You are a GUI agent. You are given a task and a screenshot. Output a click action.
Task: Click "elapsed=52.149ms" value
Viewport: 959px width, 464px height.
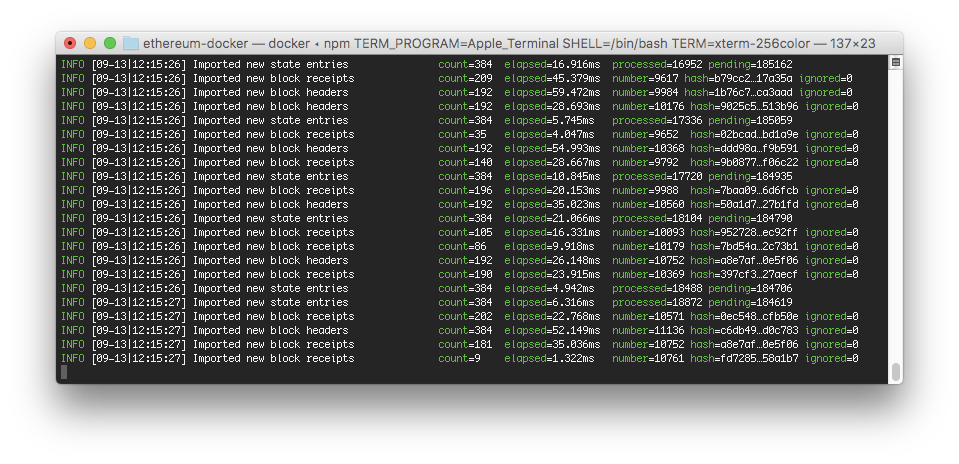(x=552, y=331)
